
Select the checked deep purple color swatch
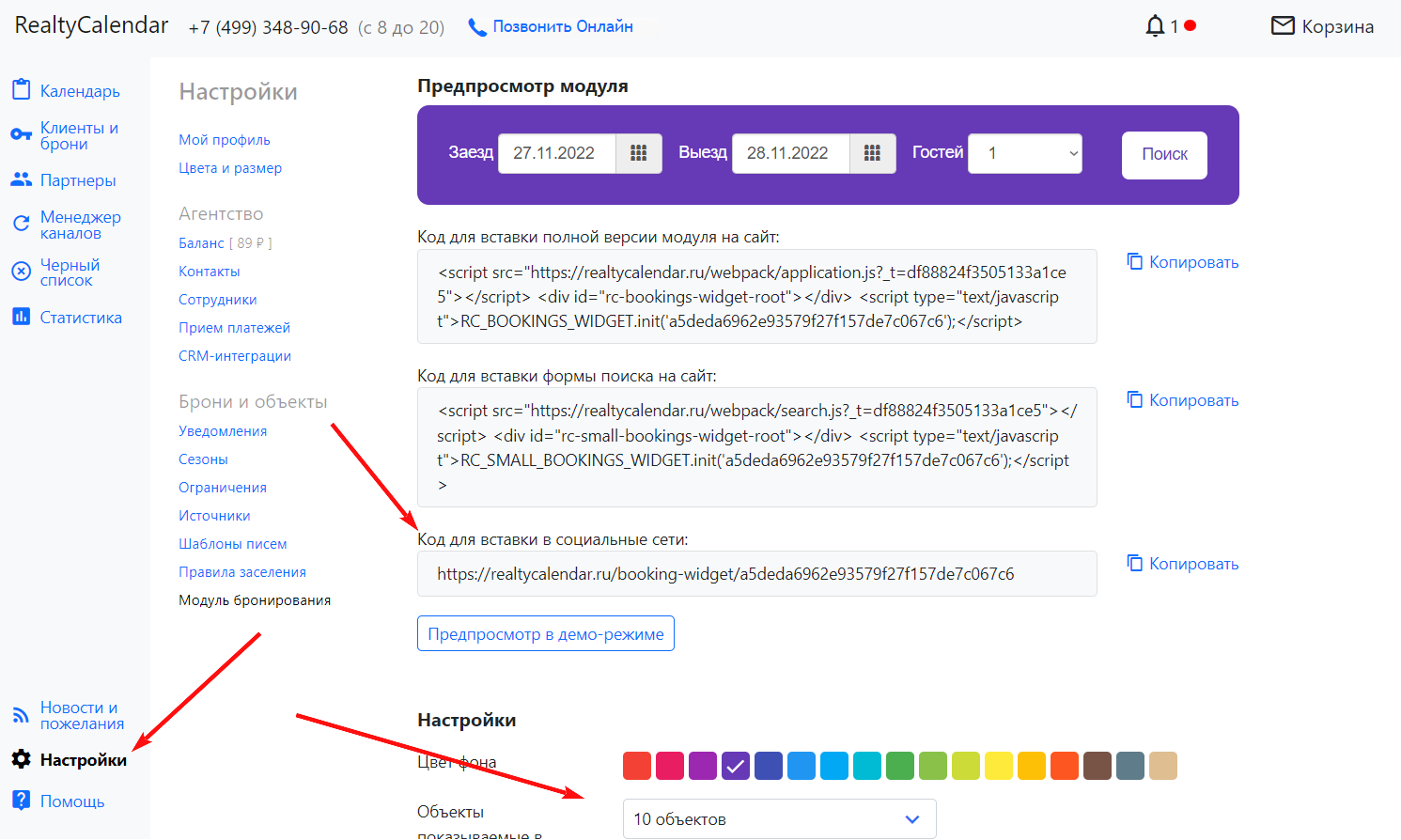click(736, 766)
